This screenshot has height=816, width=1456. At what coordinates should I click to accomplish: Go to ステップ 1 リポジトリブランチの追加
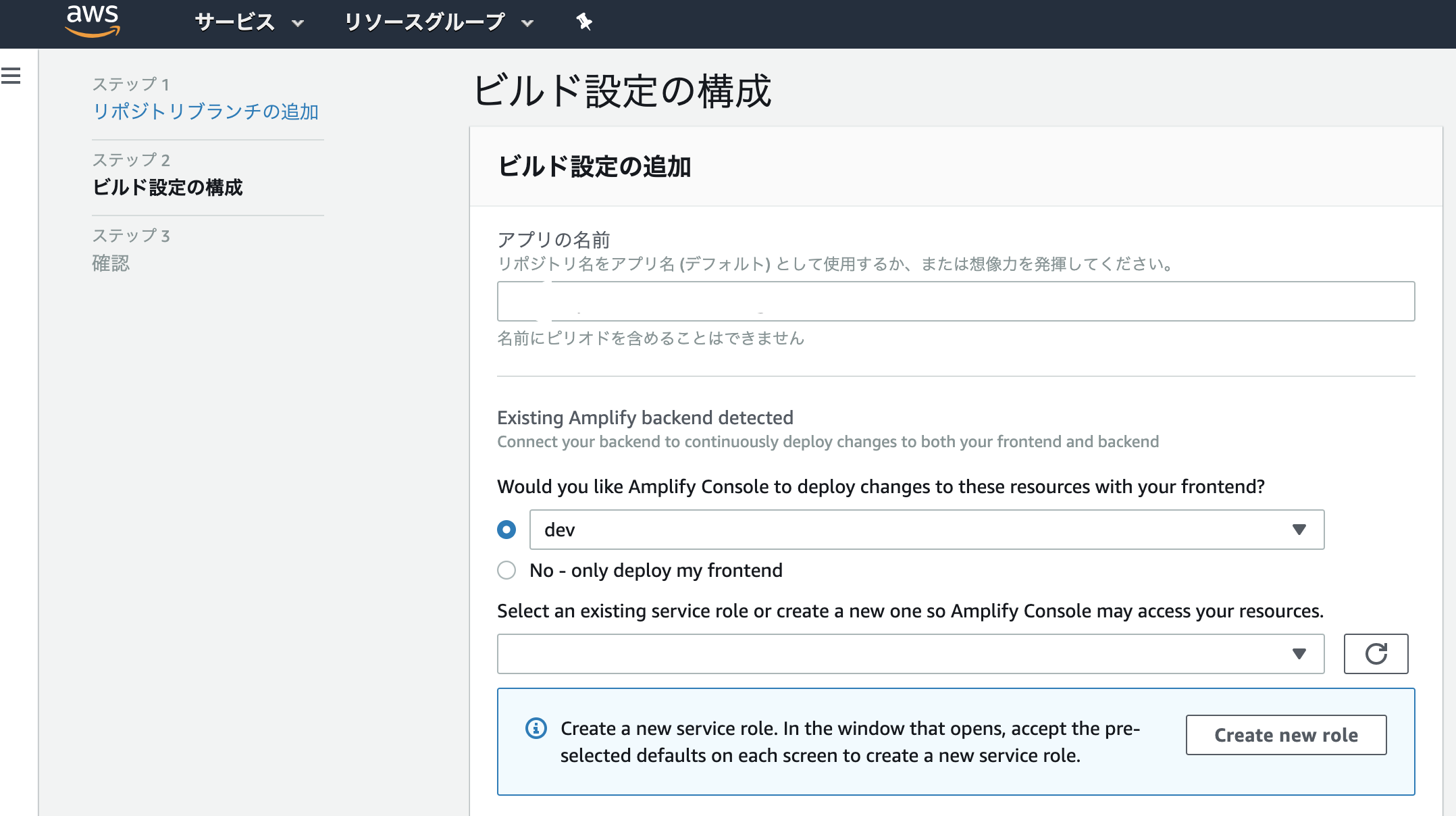coord(207,112)
